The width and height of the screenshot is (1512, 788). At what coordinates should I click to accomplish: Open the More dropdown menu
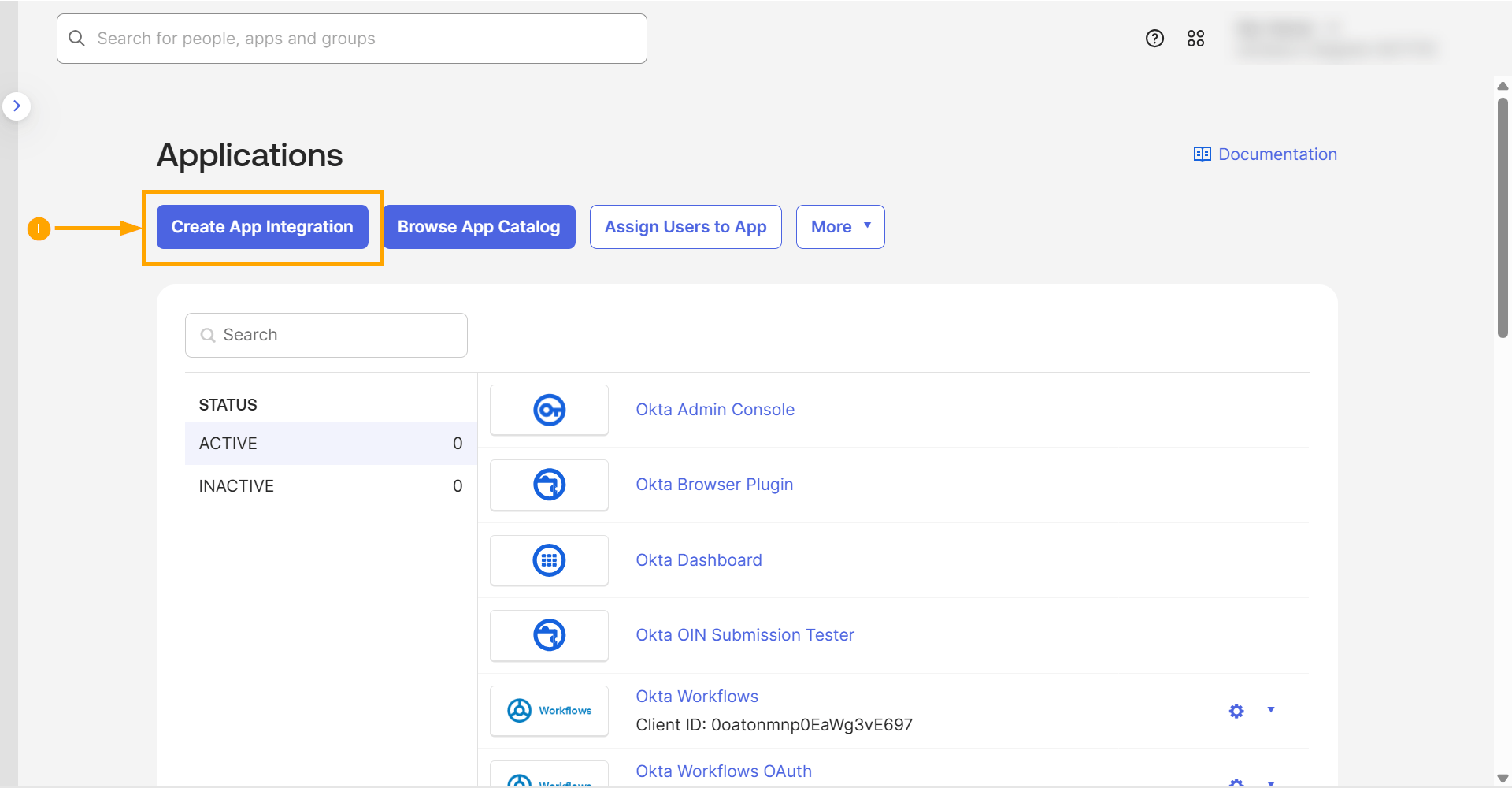(840, 227)
